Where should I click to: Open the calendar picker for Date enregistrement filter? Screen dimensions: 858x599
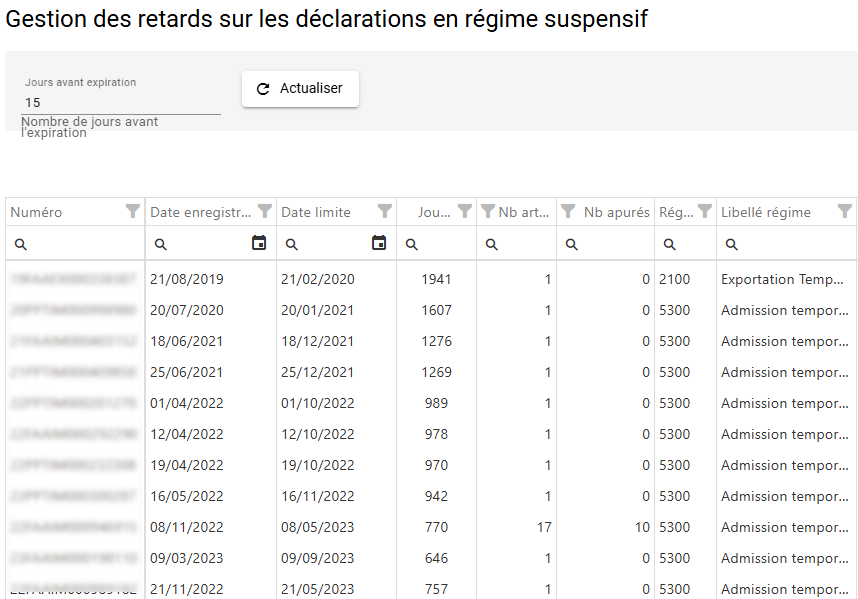(260, 243)
